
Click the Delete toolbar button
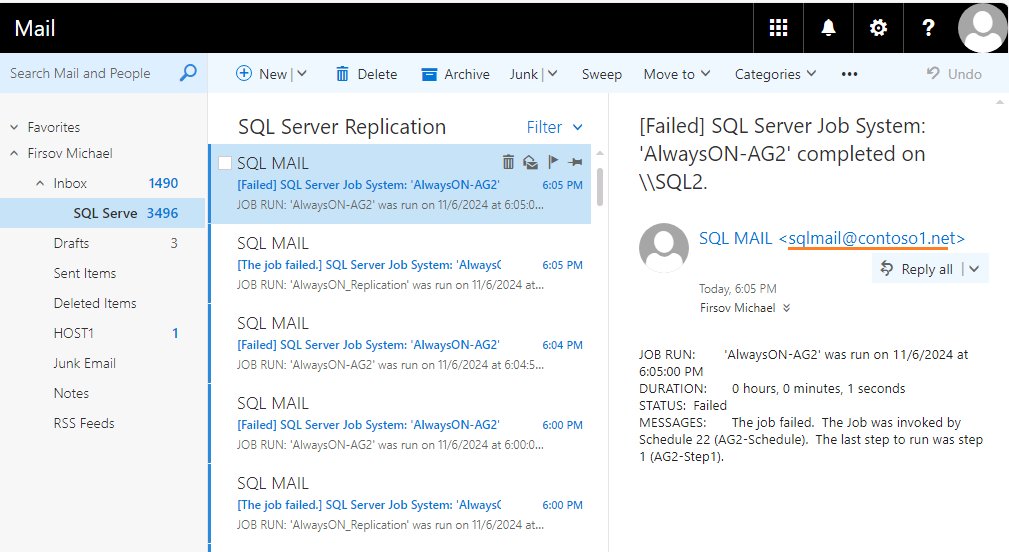pos(366,74)
